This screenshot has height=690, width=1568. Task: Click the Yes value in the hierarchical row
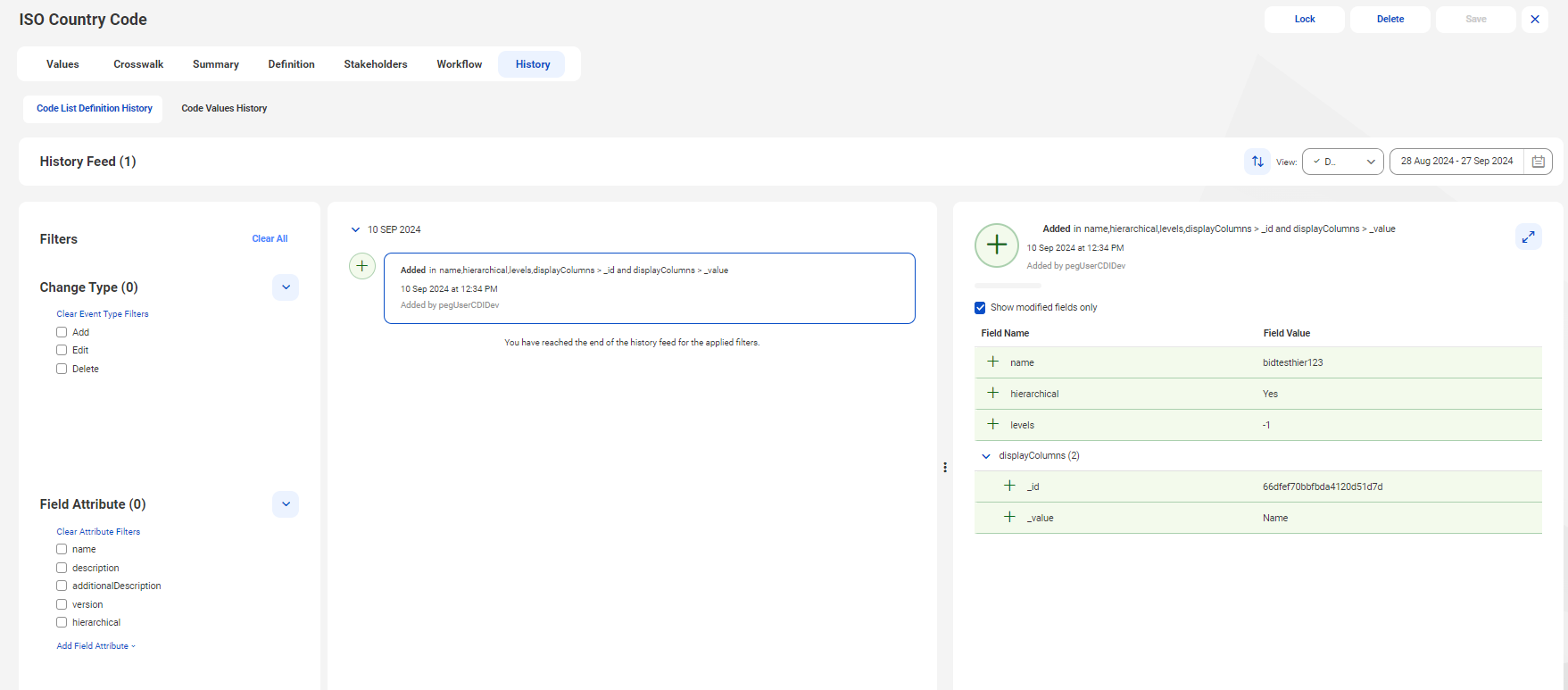tap(1270, 394)
